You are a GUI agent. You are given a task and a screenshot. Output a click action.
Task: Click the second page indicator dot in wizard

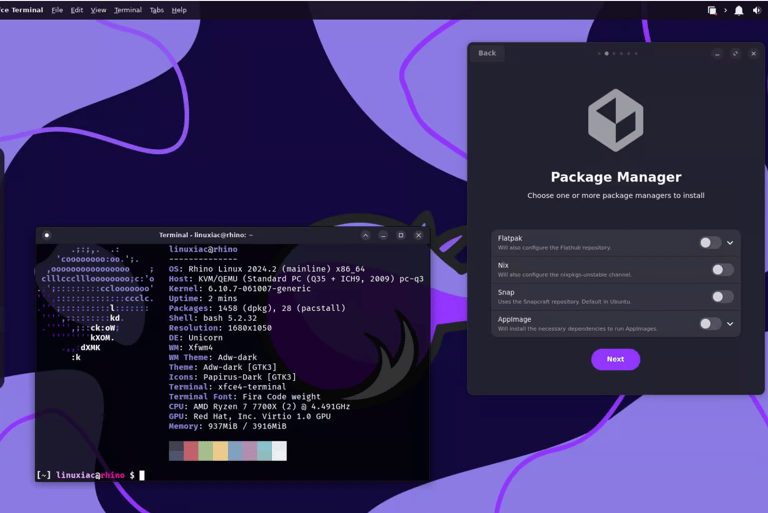coord(606,53)
